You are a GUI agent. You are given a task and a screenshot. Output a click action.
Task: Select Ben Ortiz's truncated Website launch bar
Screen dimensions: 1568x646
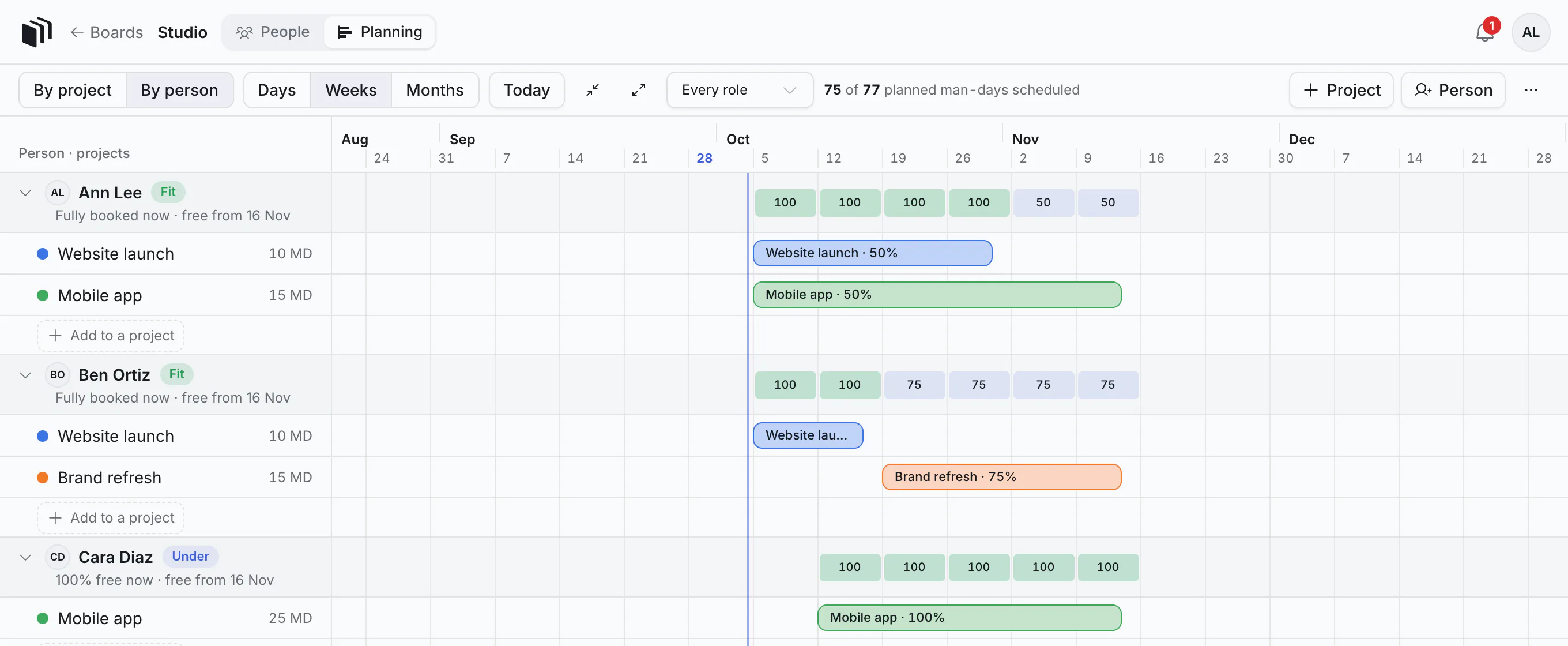[808, 435]
